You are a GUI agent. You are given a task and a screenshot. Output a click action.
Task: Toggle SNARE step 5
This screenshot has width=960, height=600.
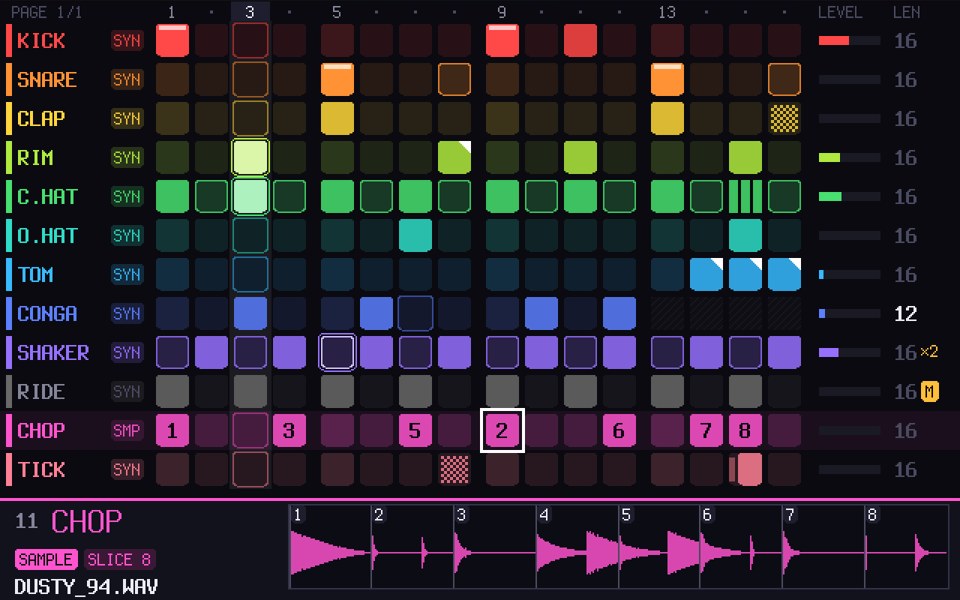pyautogui.click(x=337, y=80)
